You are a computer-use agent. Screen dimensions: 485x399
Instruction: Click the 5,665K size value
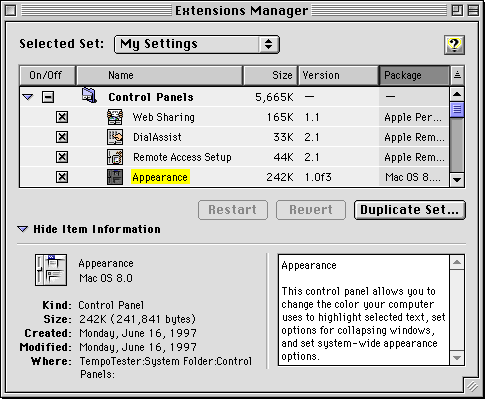(274, 97)
